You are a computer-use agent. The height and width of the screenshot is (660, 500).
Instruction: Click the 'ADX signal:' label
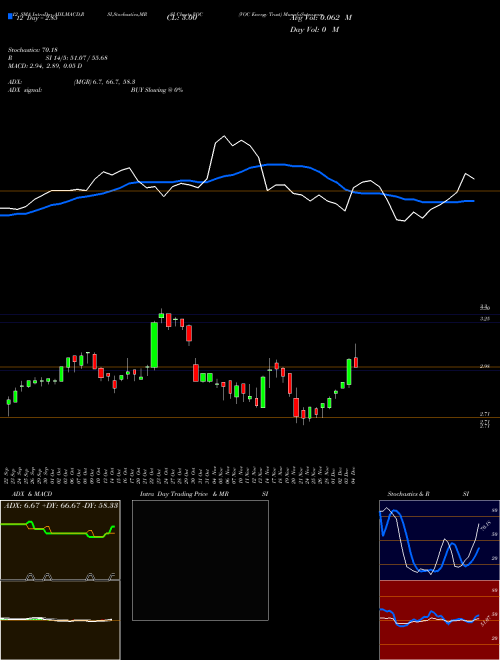25,90
